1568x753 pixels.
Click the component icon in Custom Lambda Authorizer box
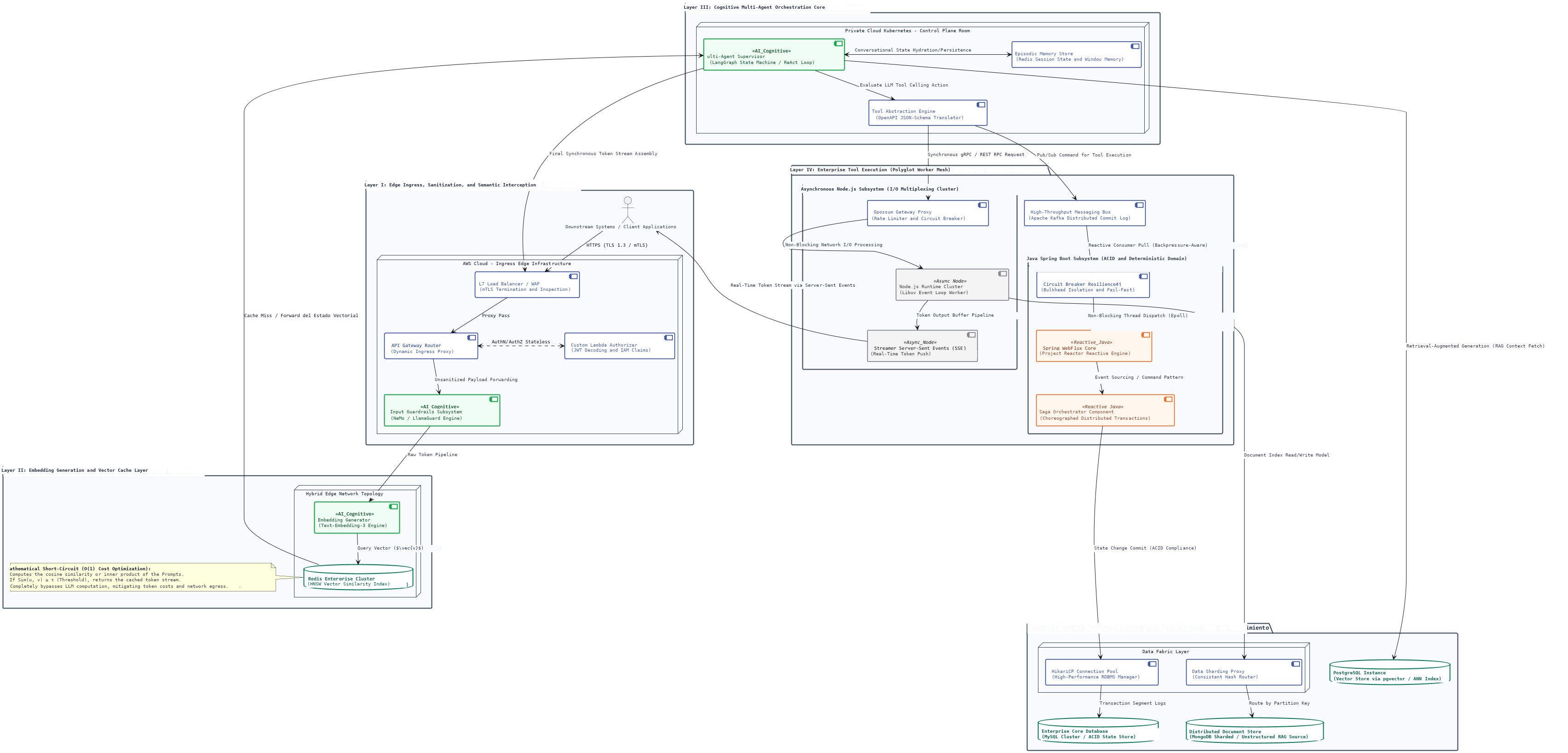click(x=669, y=337)
